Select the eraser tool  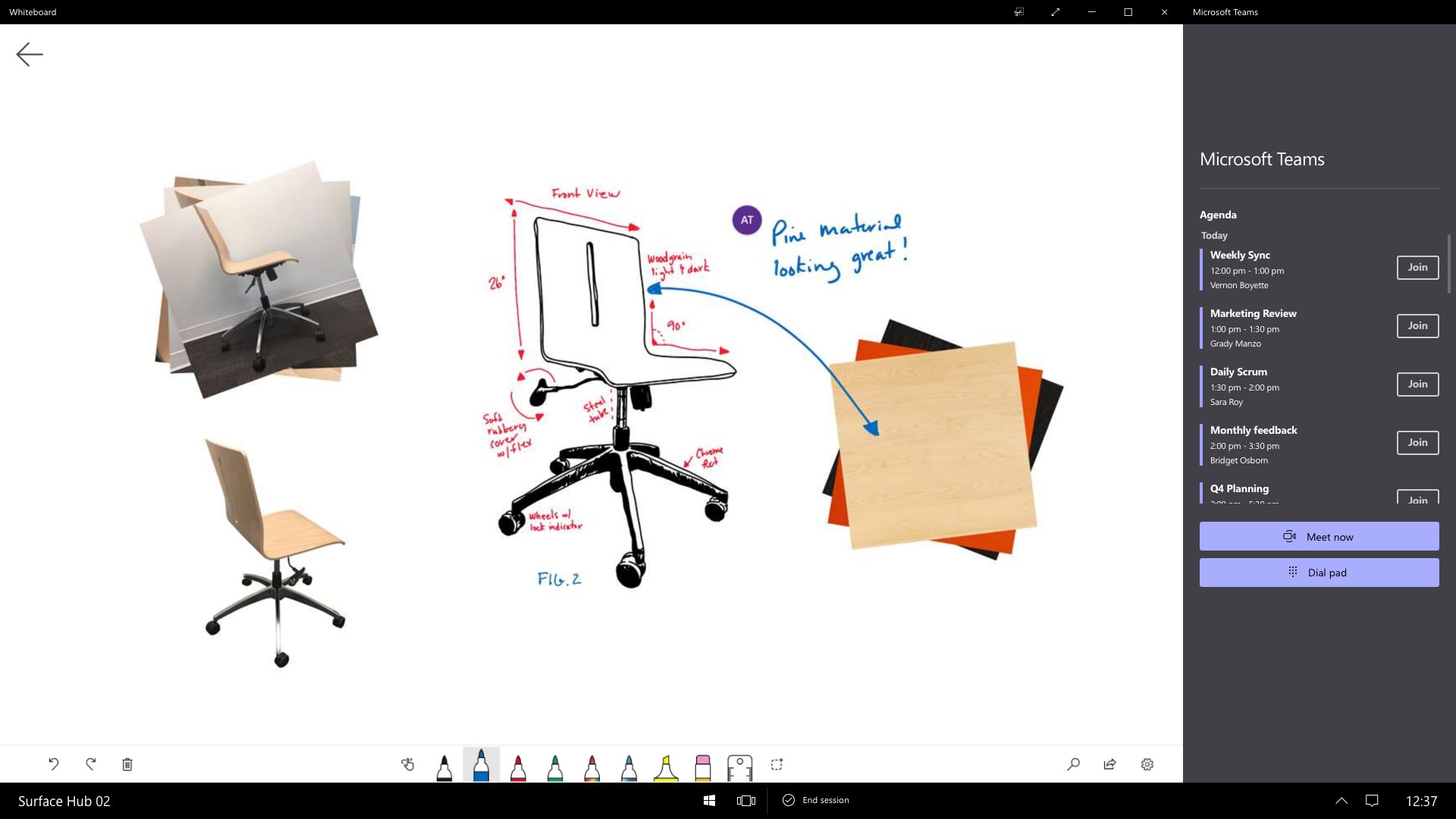[702, 765]
